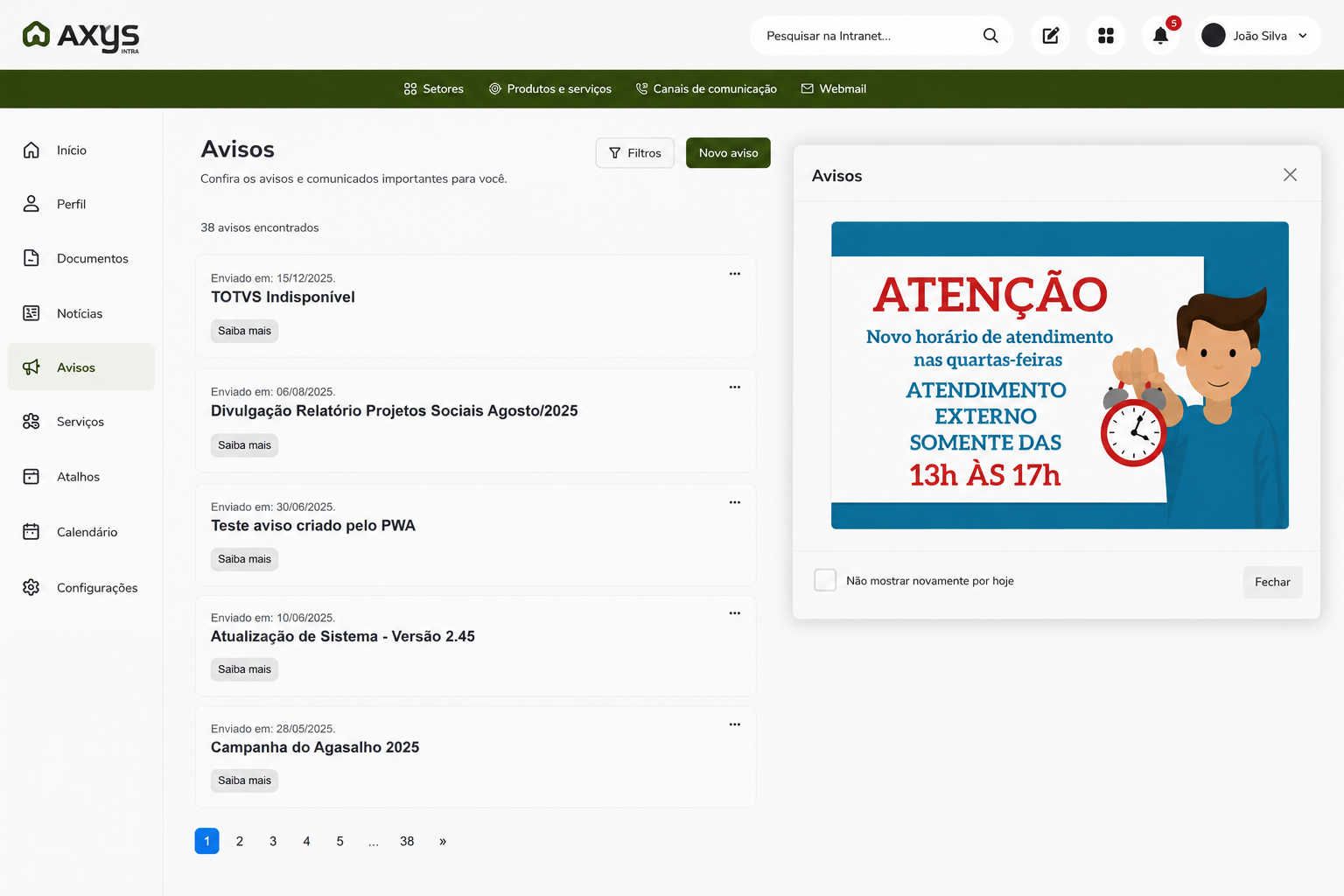
Task: Open the Canais de comunicação menu
Action: [x=706, y=89]
